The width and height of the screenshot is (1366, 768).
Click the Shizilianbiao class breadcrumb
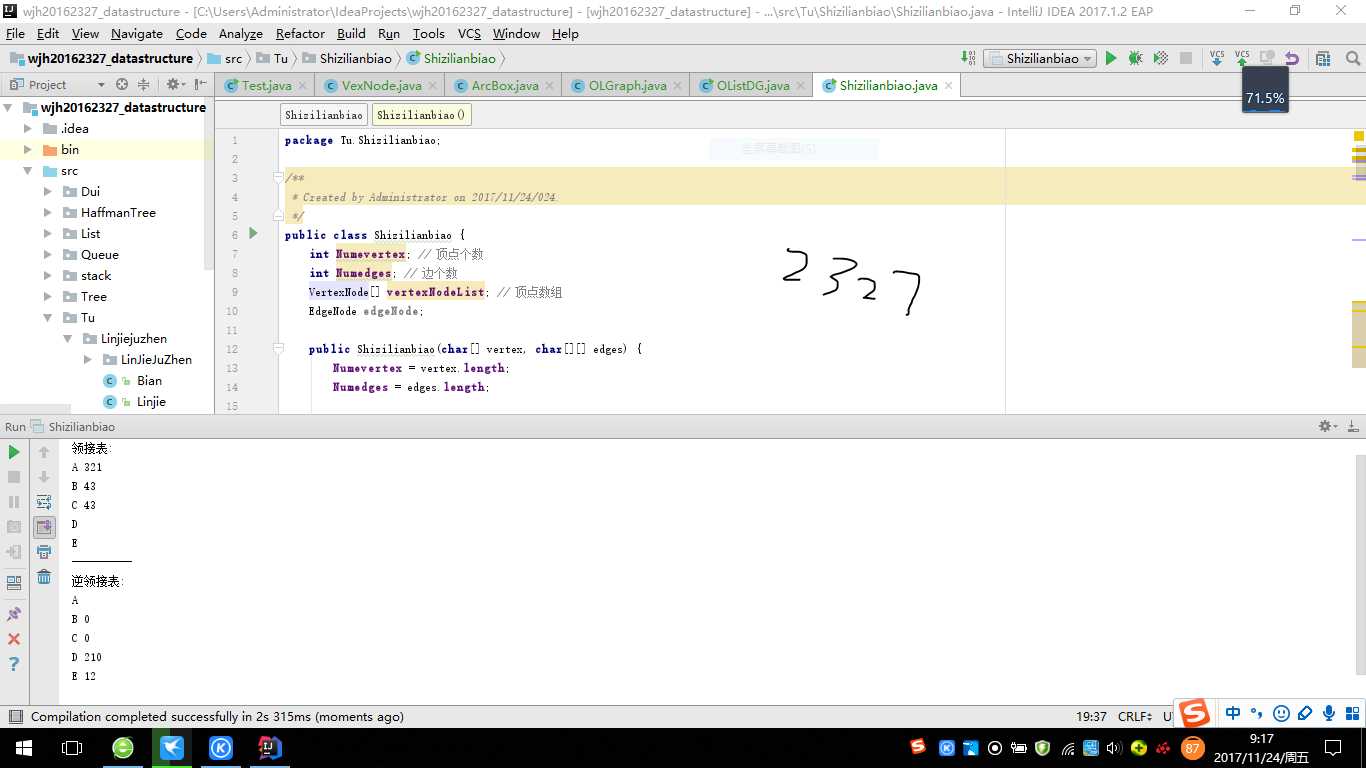pos(324,115)
